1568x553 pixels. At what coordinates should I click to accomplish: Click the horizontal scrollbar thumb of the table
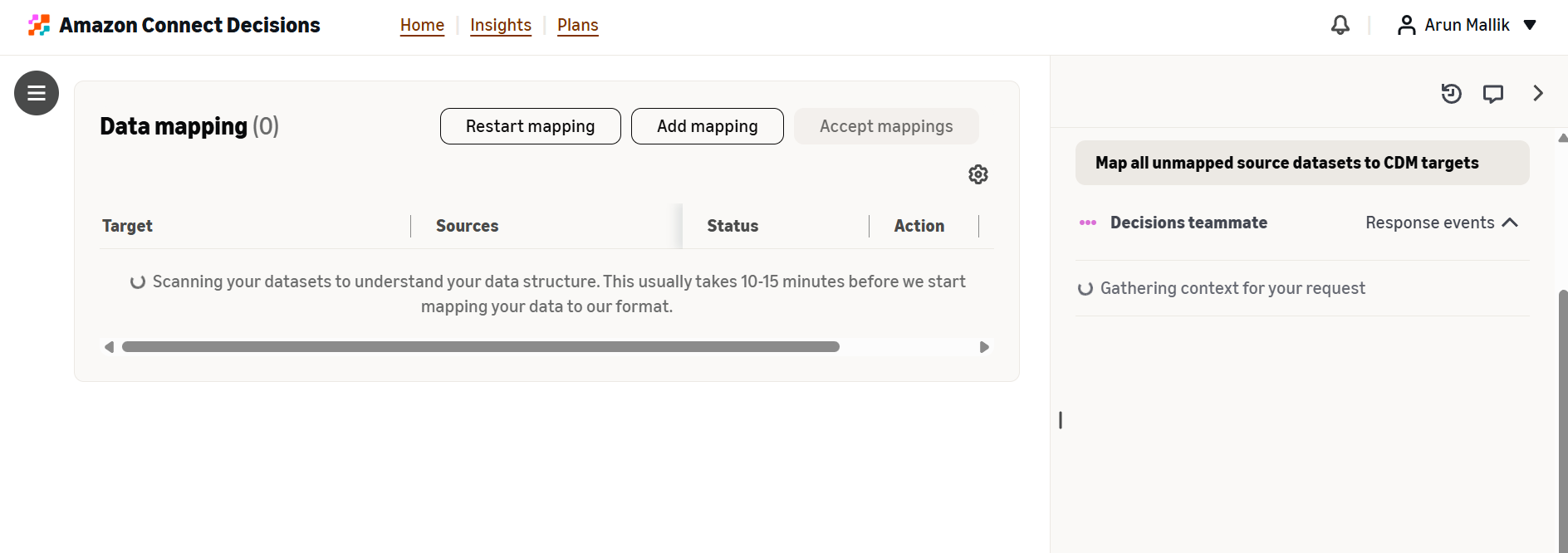tap(481, 347)
